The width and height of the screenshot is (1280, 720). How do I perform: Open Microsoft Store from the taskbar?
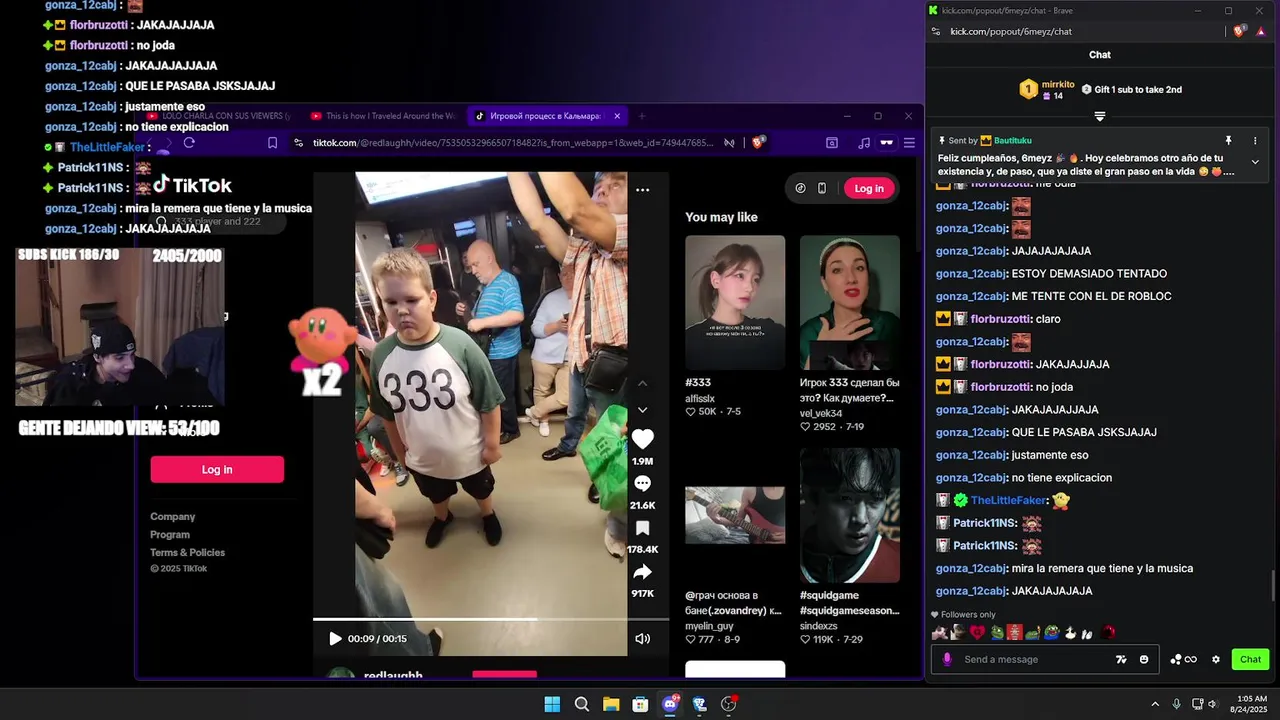pyautogui.click(x=640, y=704)
